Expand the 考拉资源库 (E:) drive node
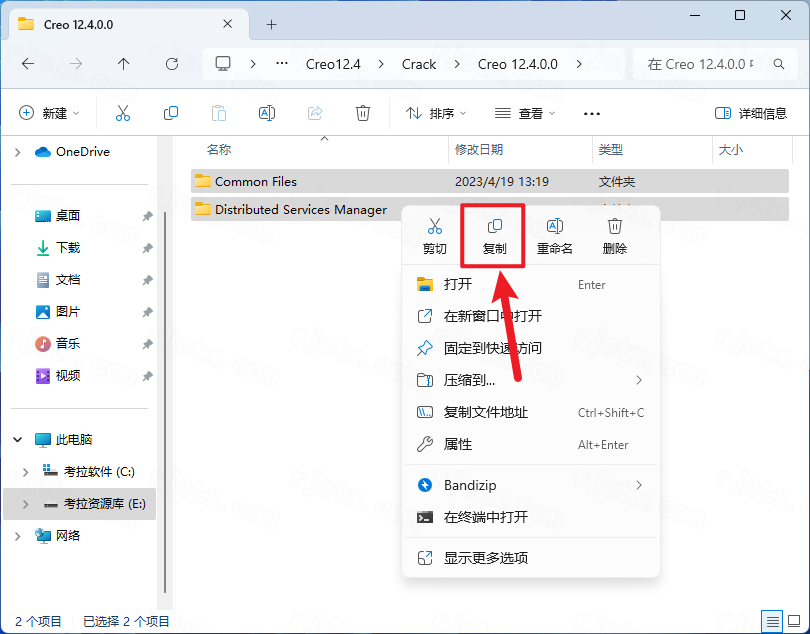The width and height of the screenshot is (810, 634). click(25, 504)
